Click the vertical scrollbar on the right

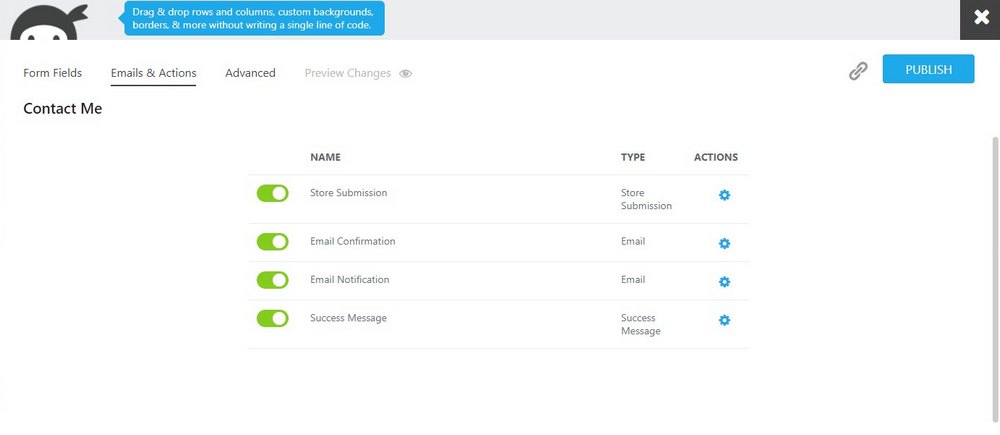point(996,279)
